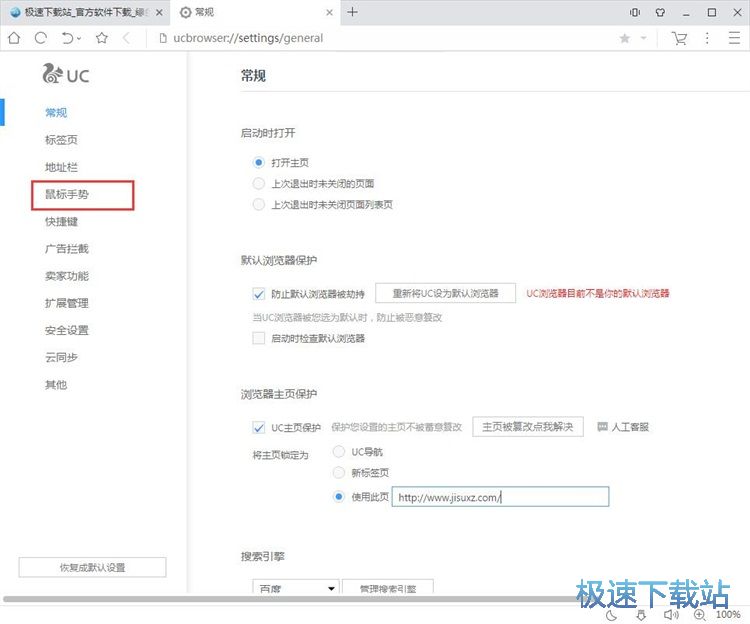
Task: Select the 打开主页 radio button
Action: pyautogui.click(x=259, y=163)
